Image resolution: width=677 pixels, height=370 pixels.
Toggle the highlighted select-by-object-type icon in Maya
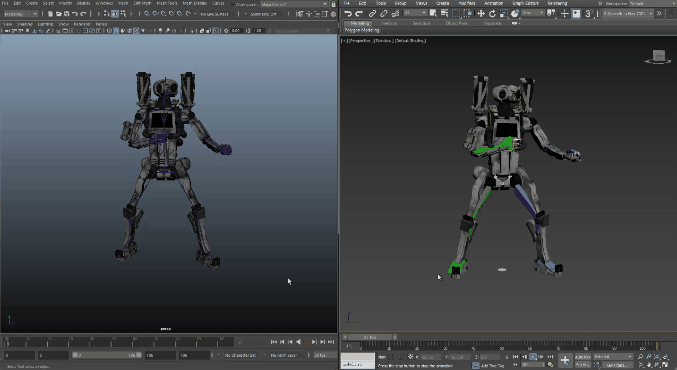click(115, 14)
